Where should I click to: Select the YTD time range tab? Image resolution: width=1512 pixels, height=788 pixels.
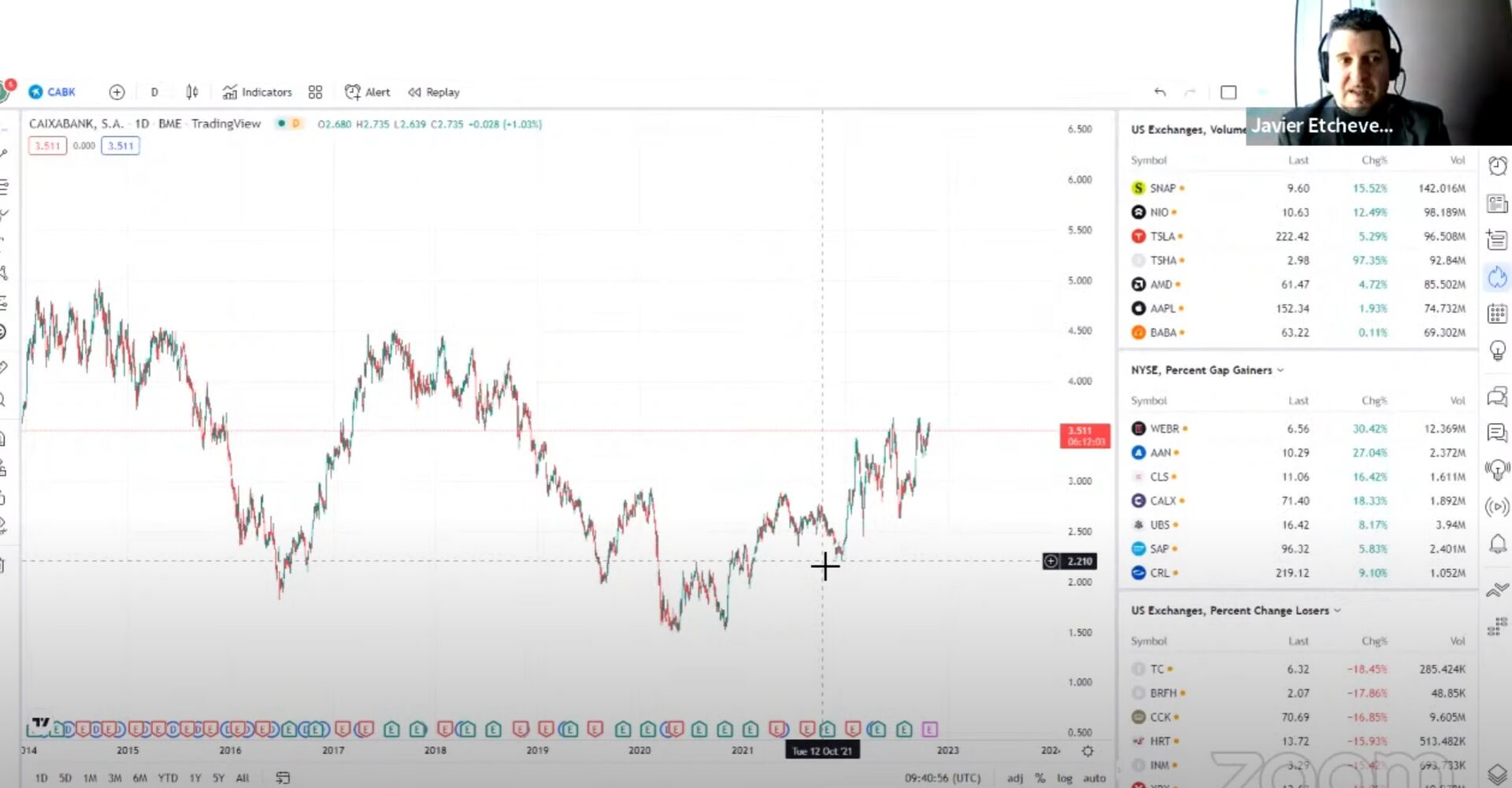coord(168,778)
